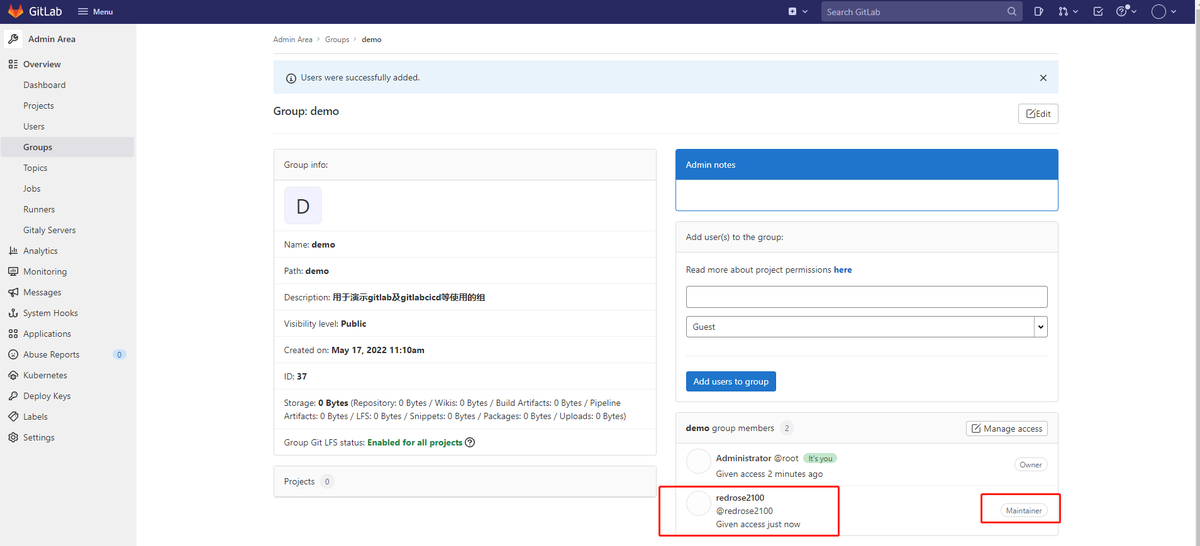Viewport: 1200px width, 546px height.
Task: Open the create new plus dropdown
Action: pos(796,12)
